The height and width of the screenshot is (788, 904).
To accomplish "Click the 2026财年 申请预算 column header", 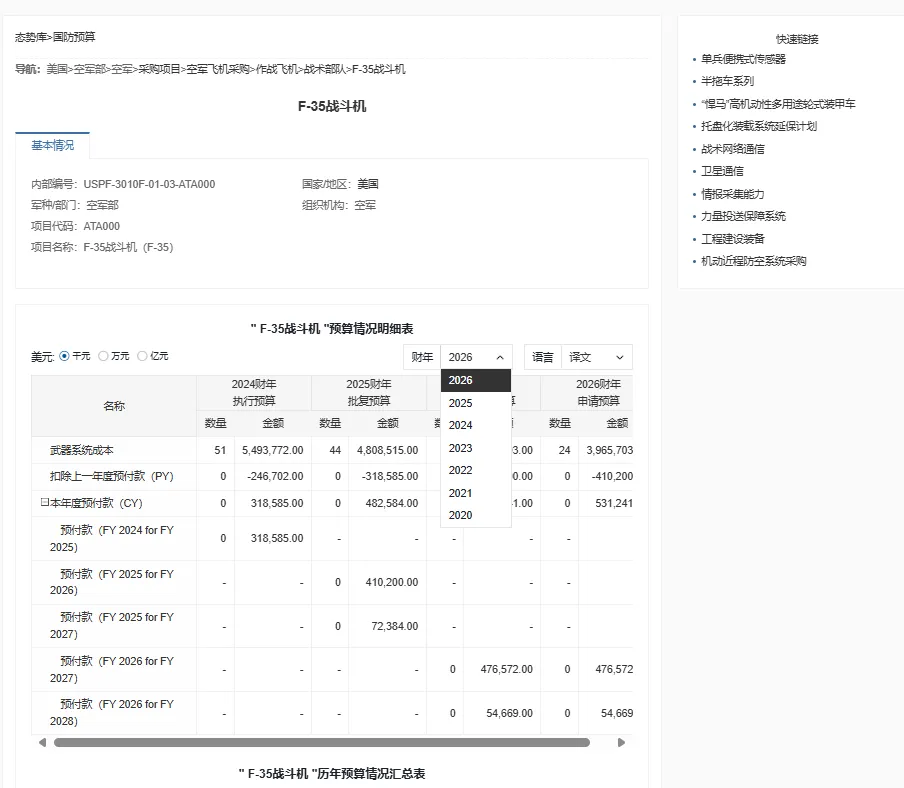I will click(x=586, y=393).
